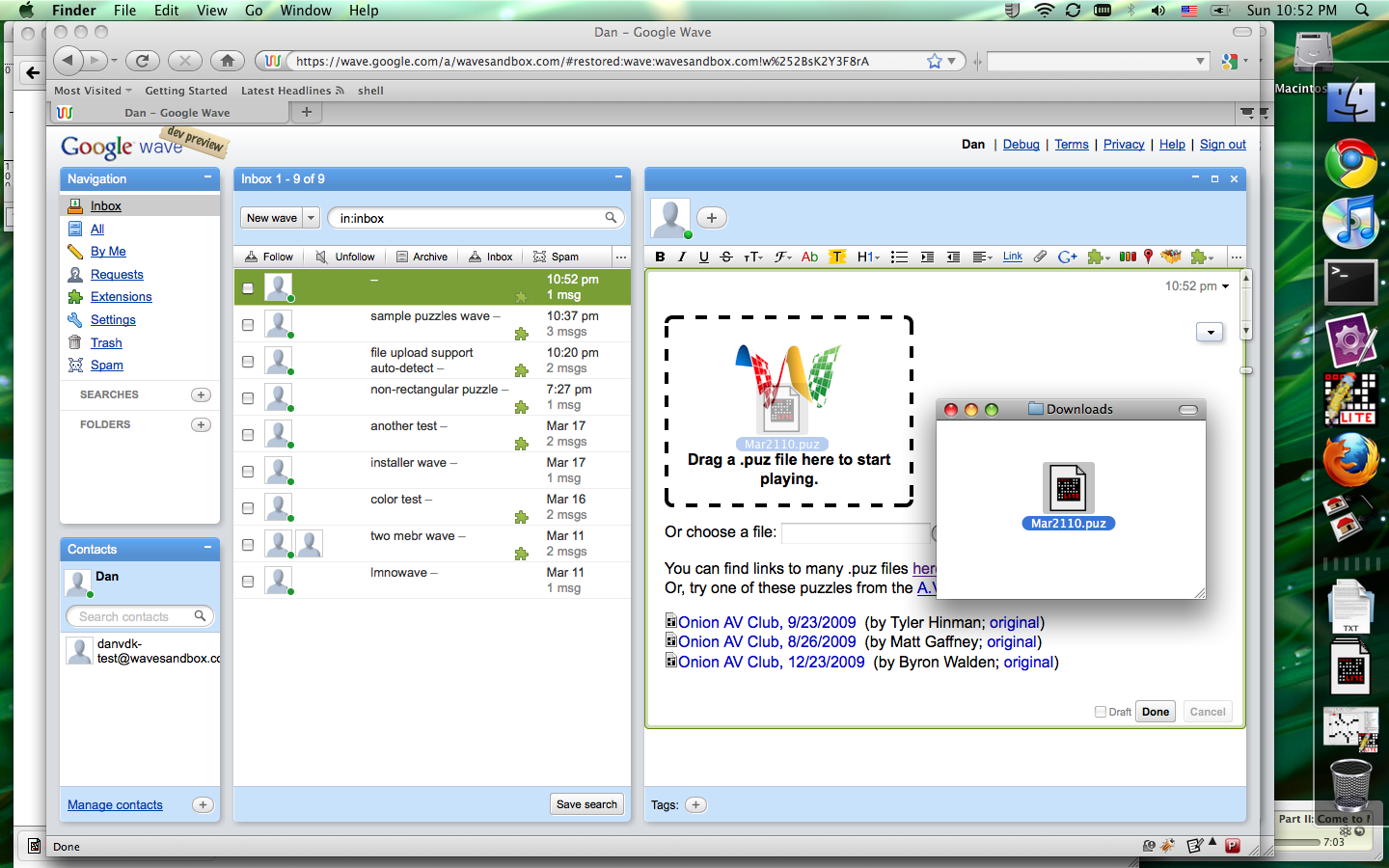Click the Archive toolbar button
The height and width of the screenshot is (868, 1389).
[x=422, y=257]
